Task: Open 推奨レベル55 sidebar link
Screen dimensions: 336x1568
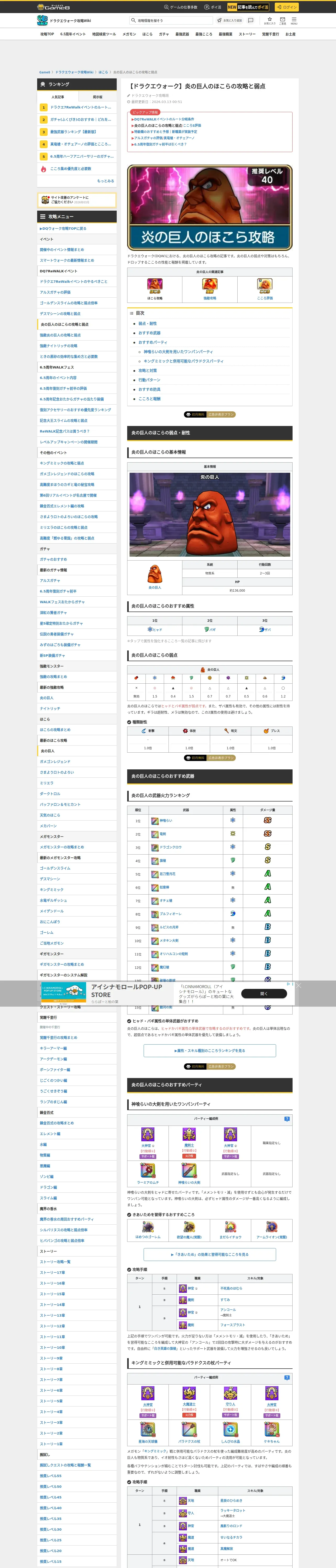Action: [x=51, y=1476]
